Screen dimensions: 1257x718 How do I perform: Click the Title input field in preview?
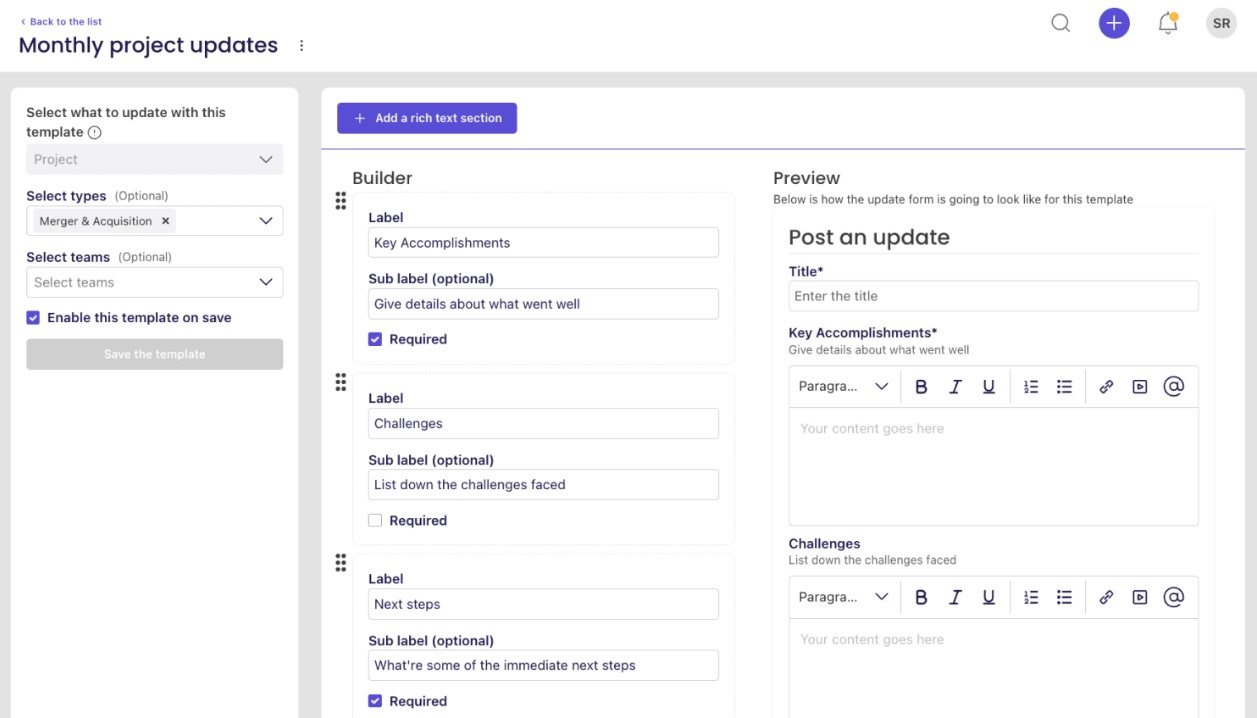pos(993,296)
